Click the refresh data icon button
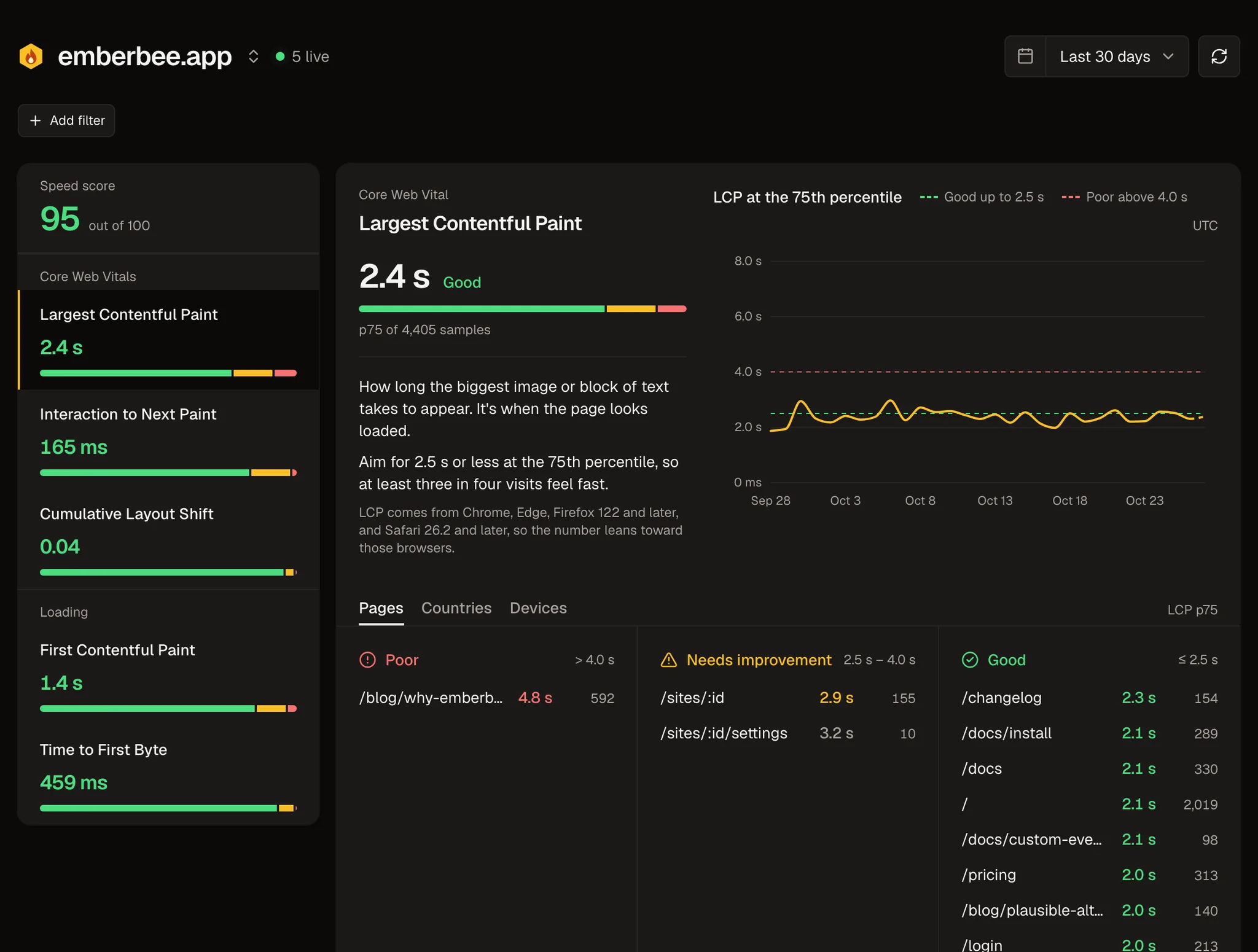The height and width of the screenshot is (952, 1258). coord(1219,57)
